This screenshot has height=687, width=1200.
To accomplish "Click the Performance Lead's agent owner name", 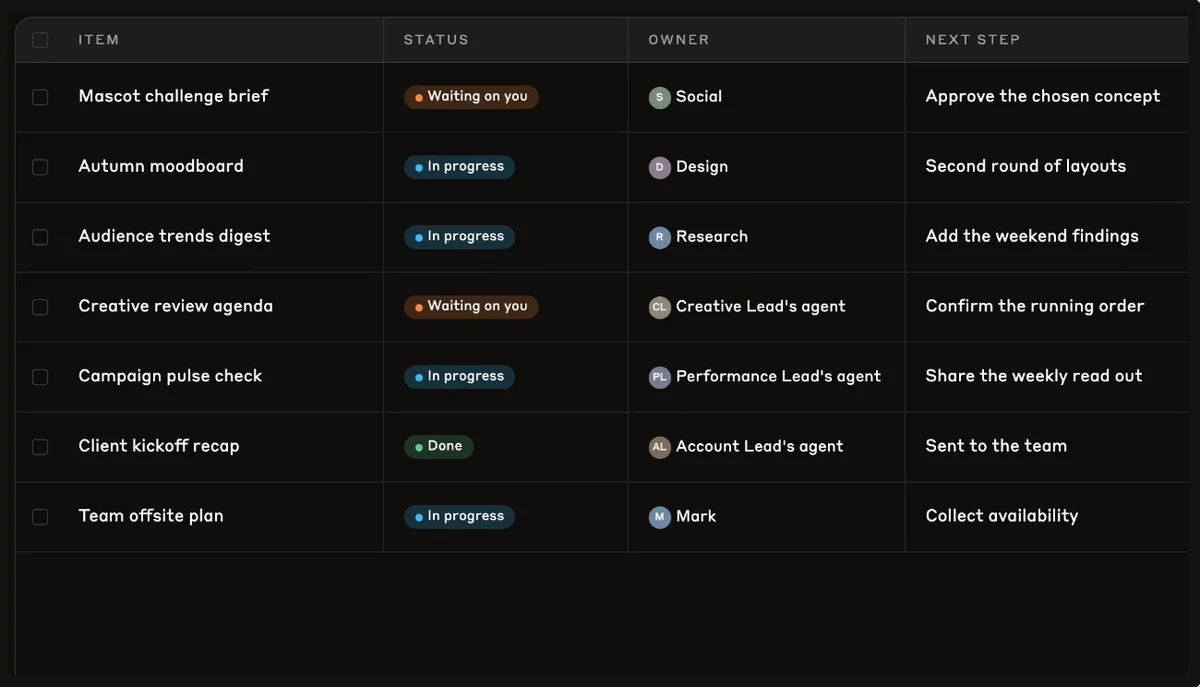I will [x=779, y=377].
